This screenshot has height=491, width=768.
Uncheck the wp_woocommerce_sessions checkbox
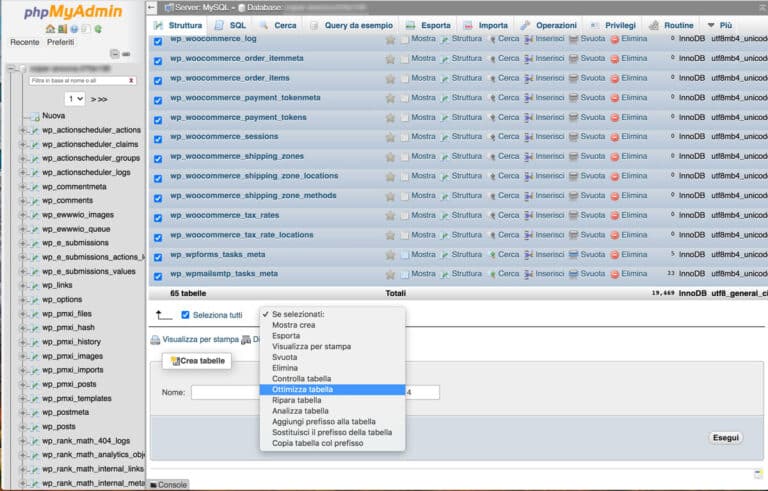[x=158, y=139]
